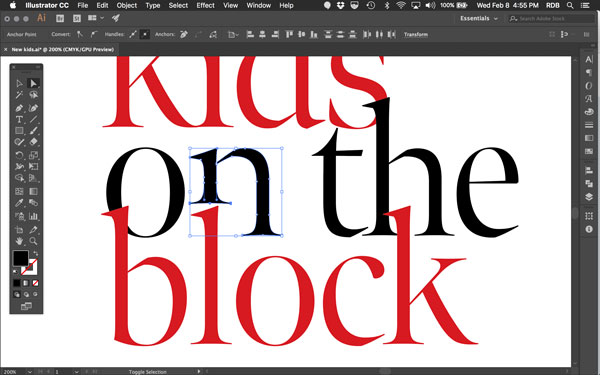Open the Layers panel

(x=589, y=197)
